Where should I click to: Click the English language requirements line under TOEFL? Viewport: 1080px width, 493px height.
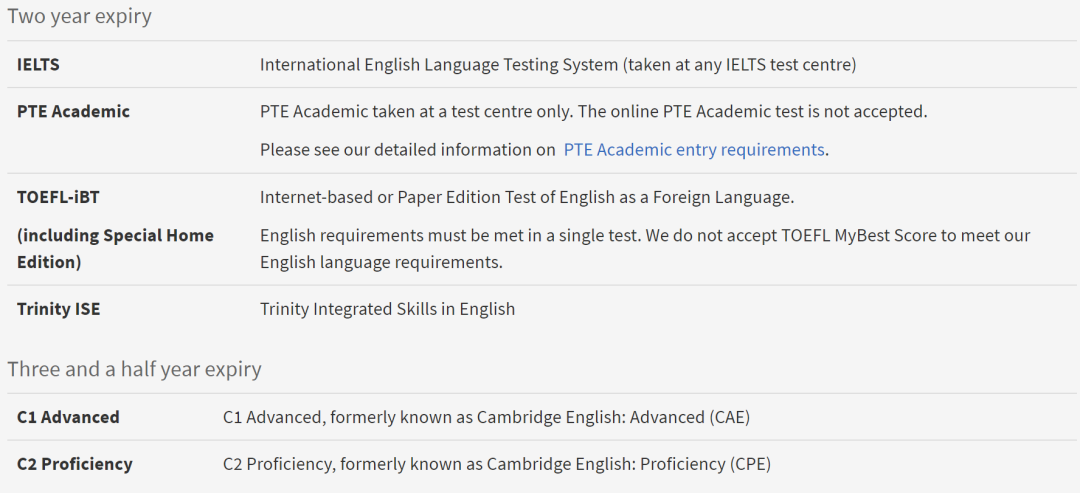pos(381,262)
